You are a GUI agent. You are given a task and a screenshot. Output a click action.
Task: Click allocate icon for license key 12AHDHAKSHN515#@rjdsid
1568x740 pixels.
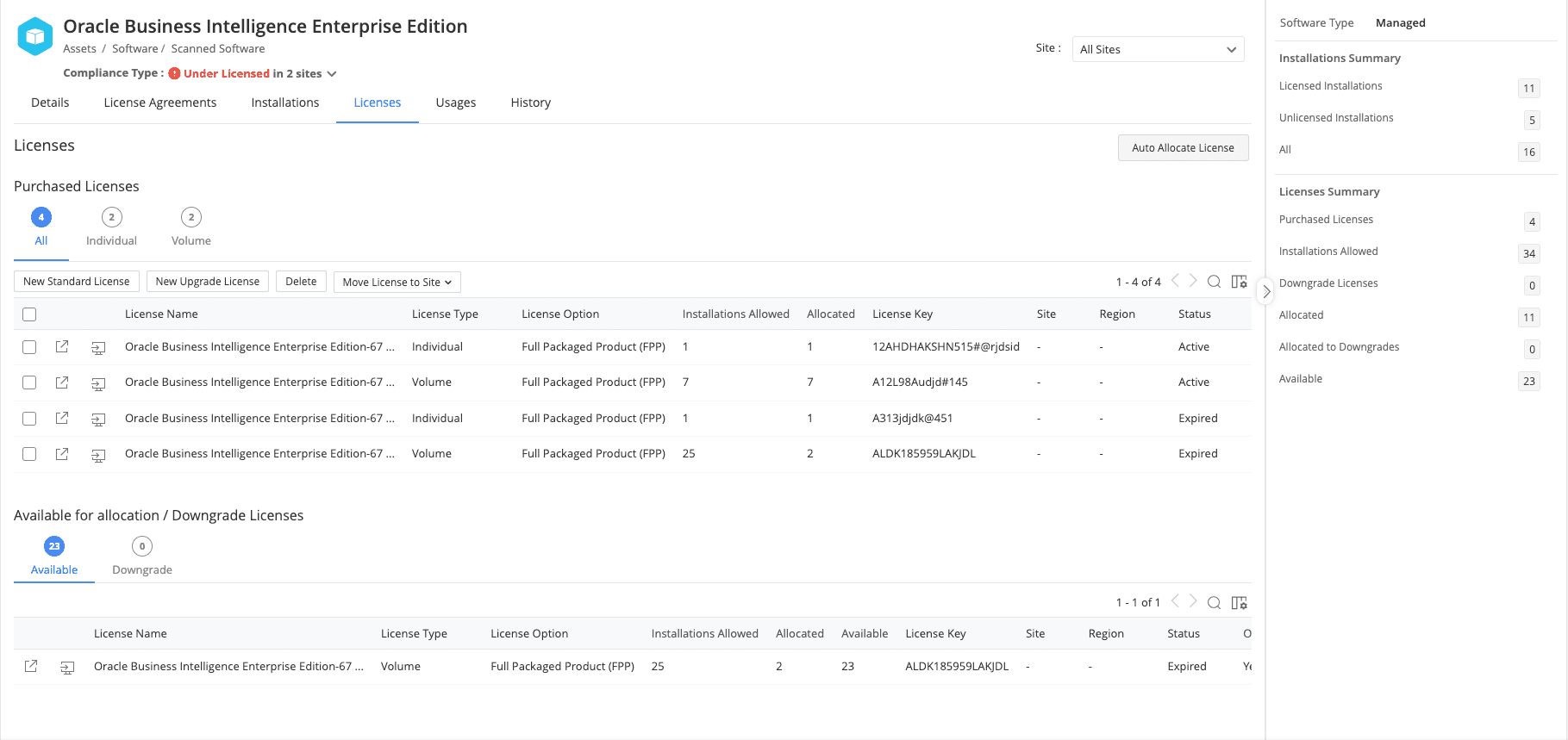click(98, 347)
